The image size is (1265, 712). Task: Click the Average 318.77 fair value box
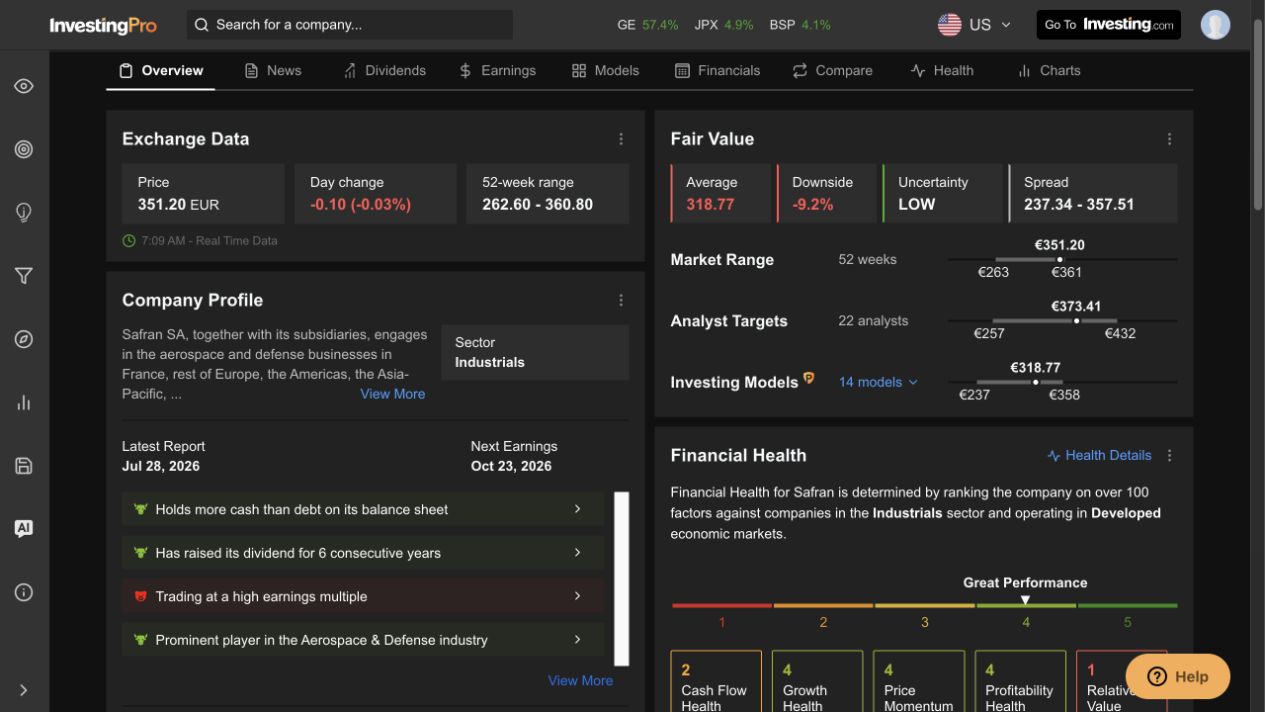(722, 193)
